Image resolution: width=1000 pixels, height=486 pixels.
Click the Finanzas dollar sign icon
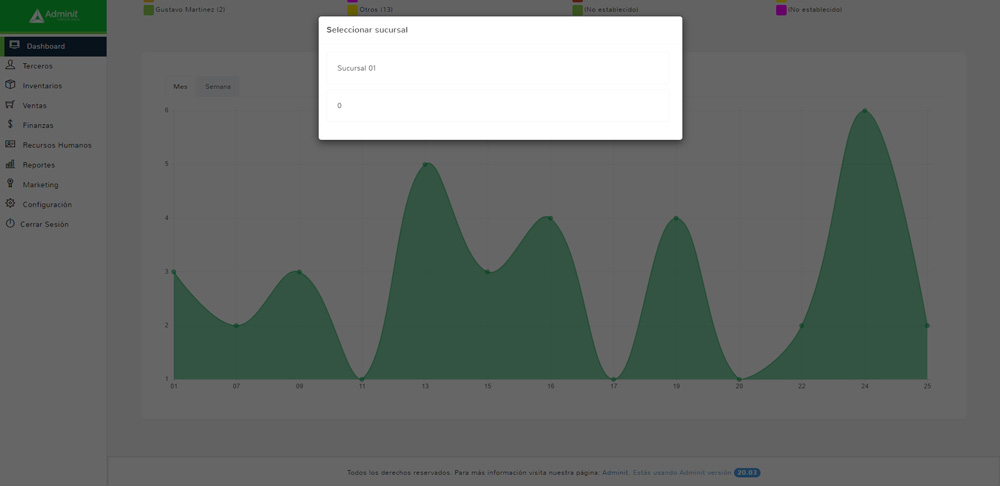[x=10, y=125]
